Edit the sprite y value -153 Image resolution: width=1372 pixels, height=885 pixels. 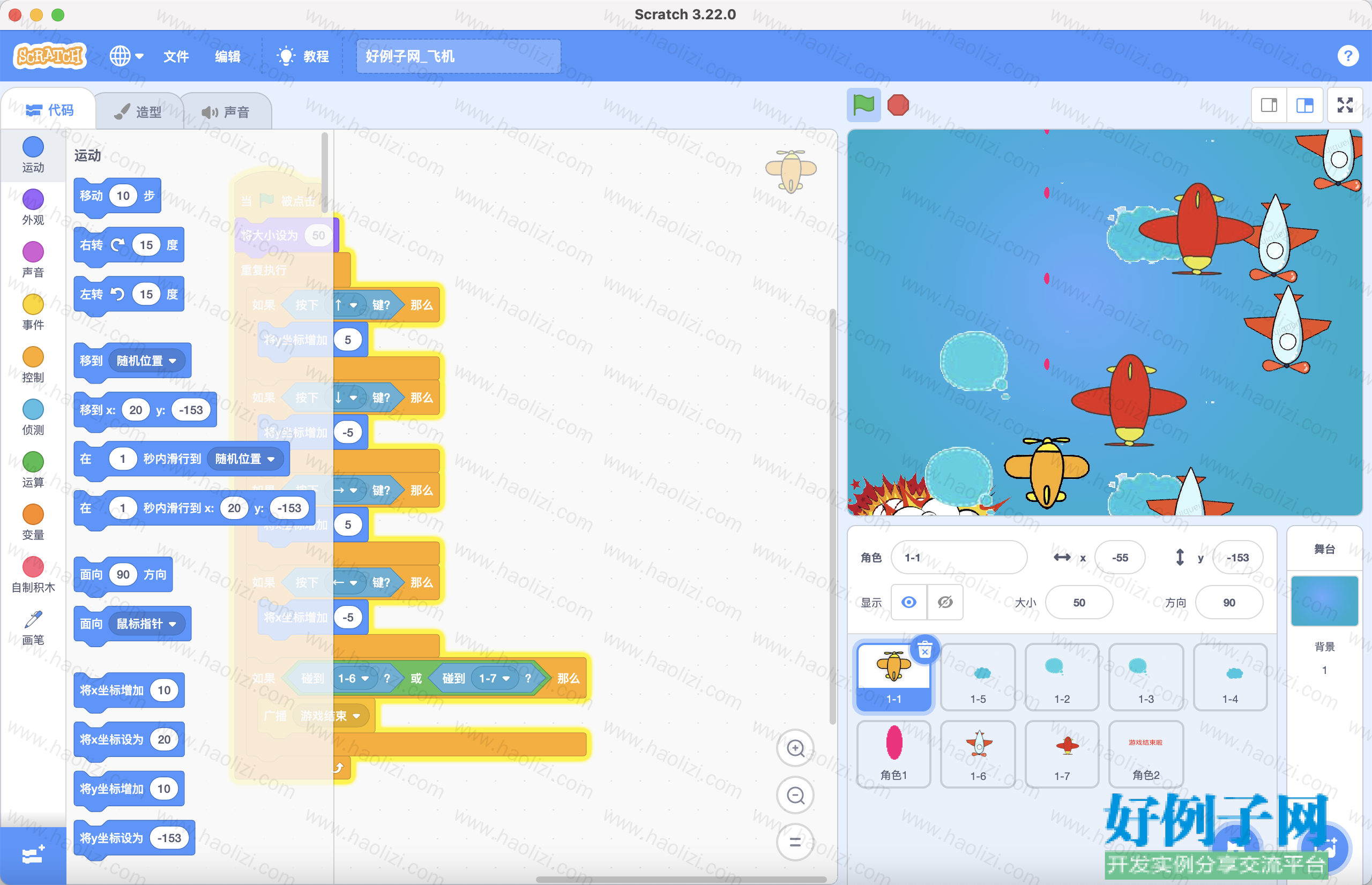[1237, 558]
